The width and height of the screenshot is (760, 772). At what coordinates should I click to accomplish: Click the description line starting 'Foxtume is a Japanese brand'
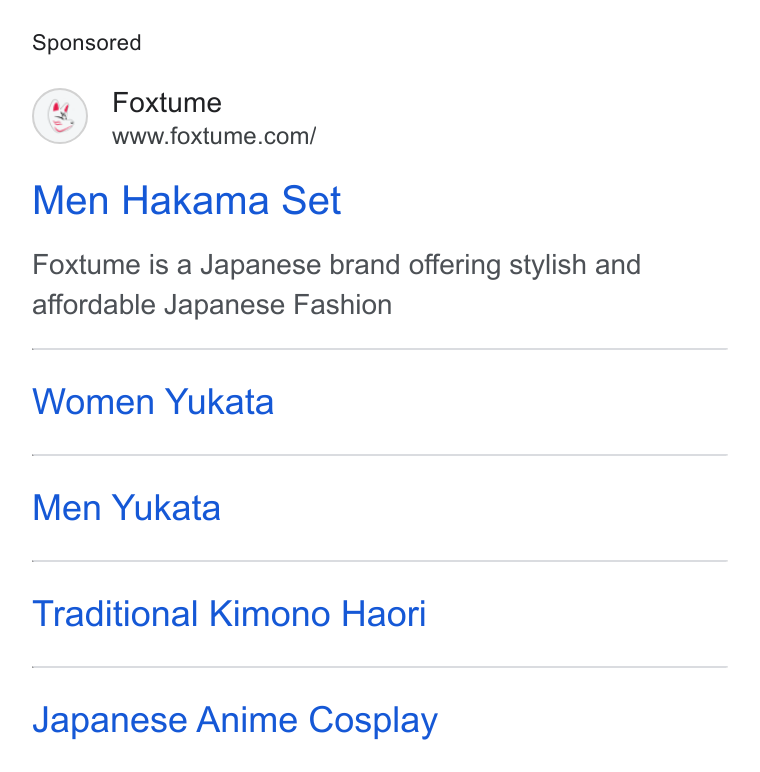tap(337, 265)
